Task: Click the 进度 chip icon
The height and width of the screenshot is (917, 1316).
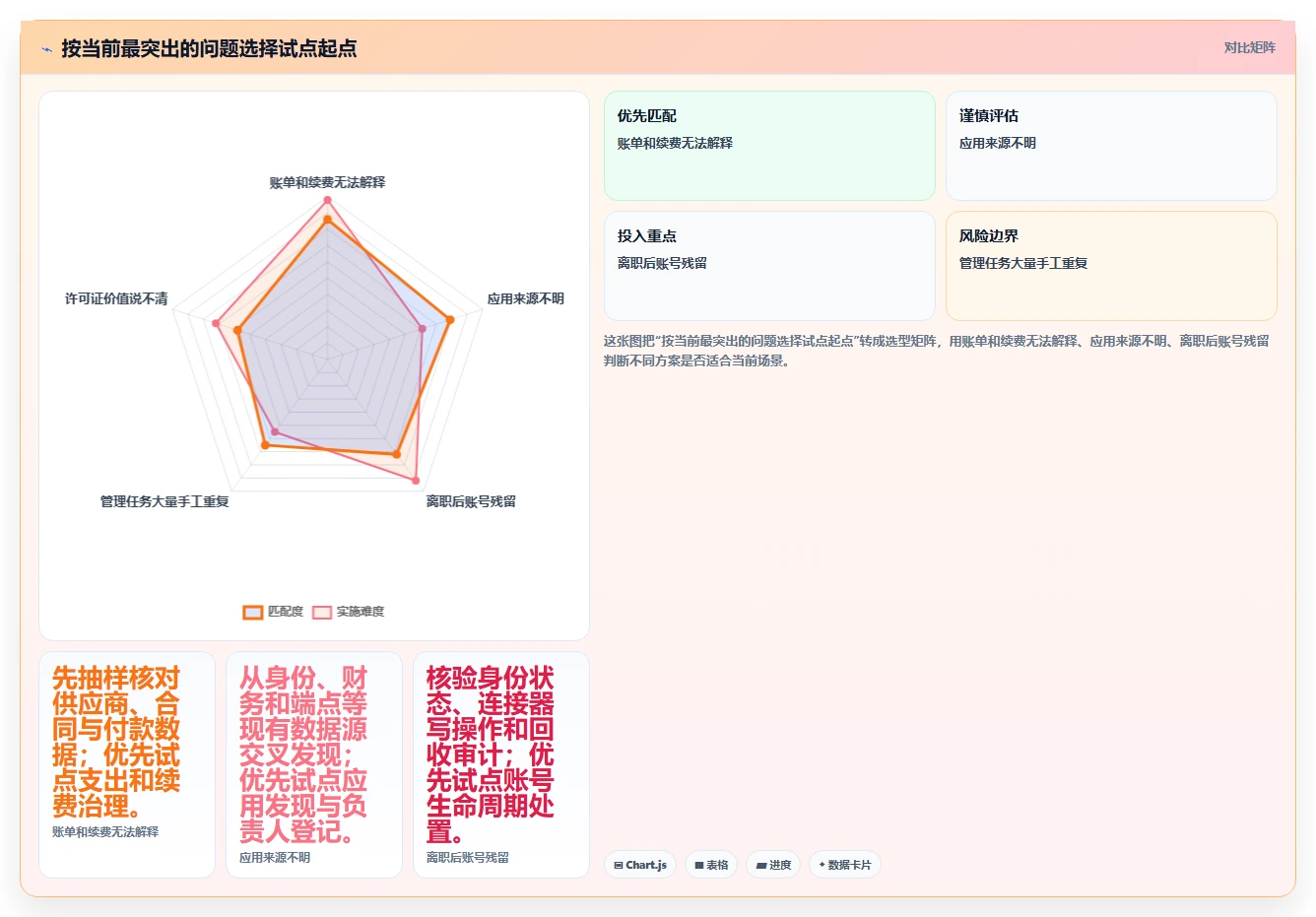Action: click(x=760, y=865)
